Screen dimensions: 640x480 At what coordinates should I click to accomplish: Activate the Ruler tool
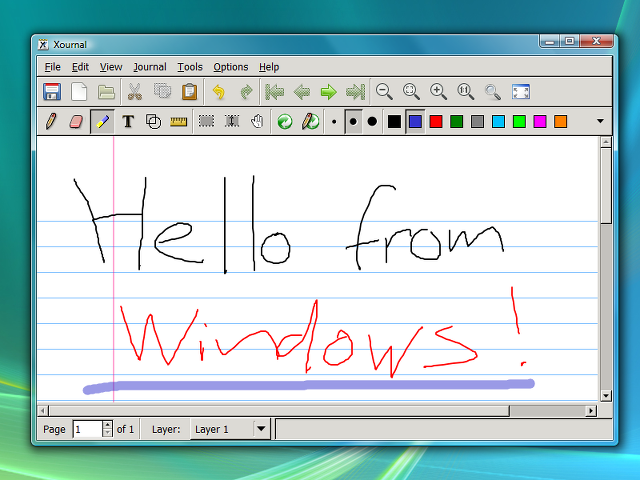179,122
